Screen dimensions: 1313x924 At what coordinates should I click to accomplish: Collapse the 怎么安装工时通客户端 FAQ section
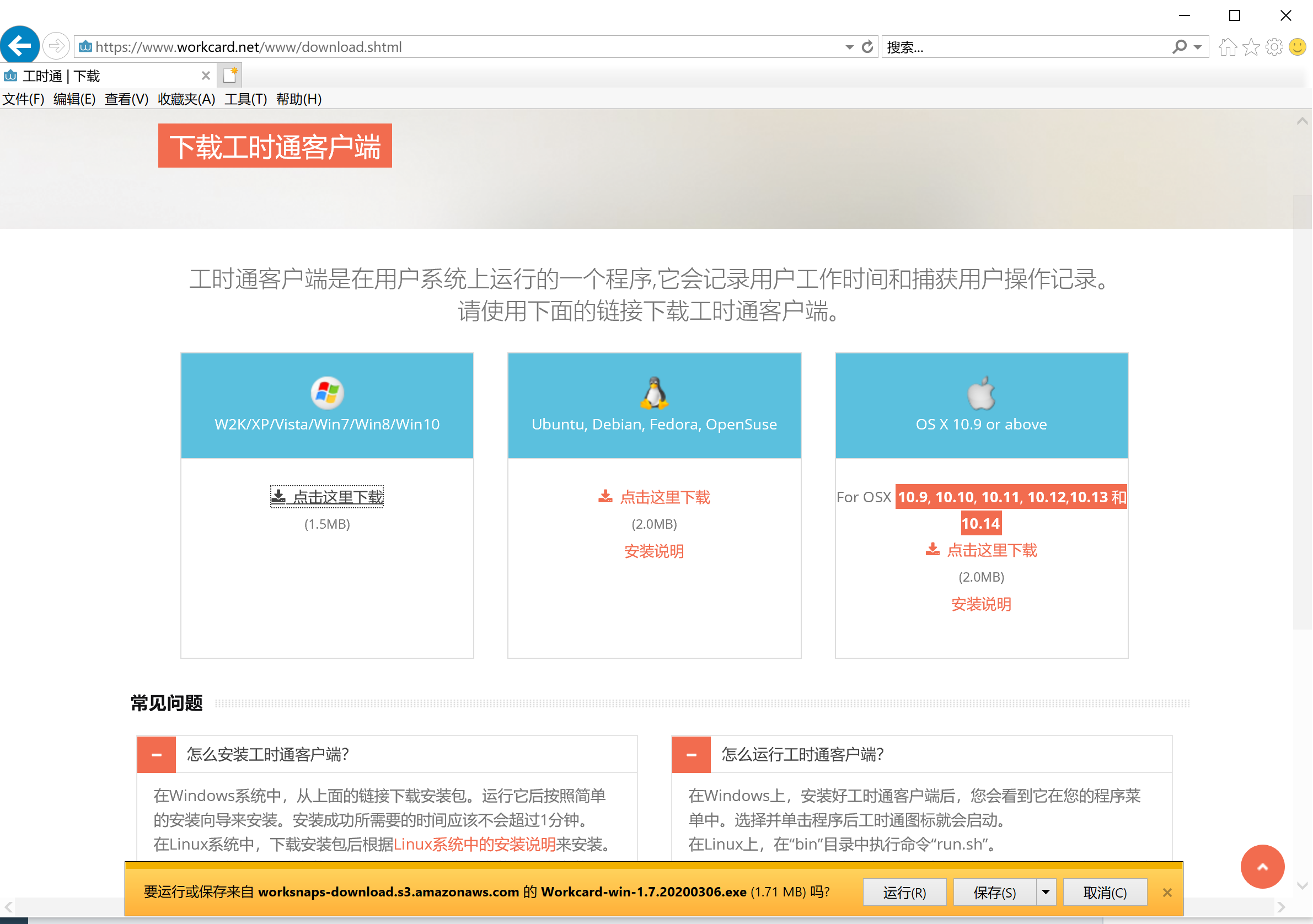(156, 754)
